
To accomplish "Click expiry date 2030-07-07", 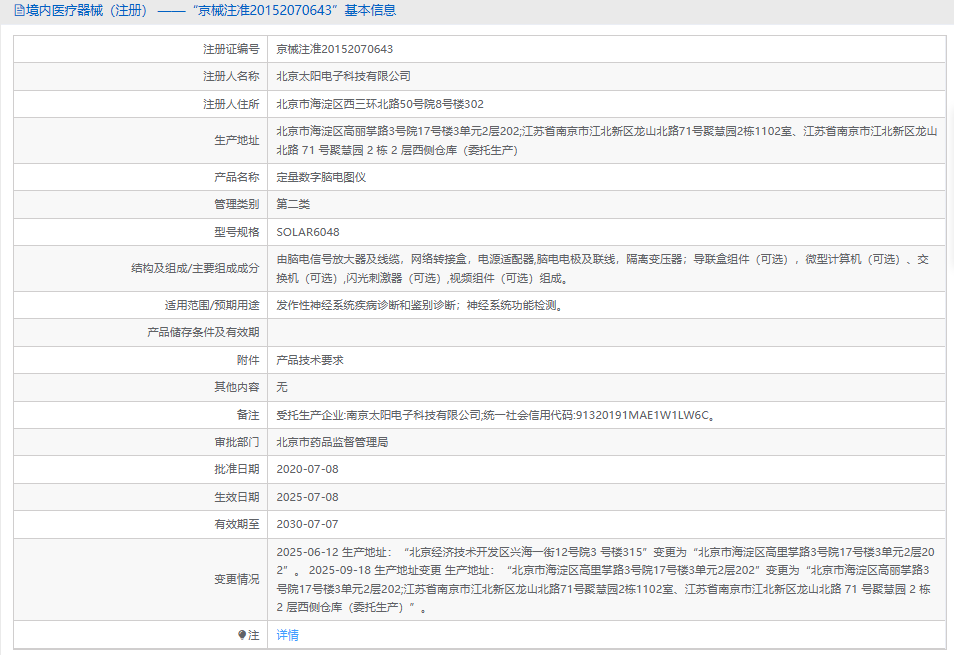I will tap(307, 524).
